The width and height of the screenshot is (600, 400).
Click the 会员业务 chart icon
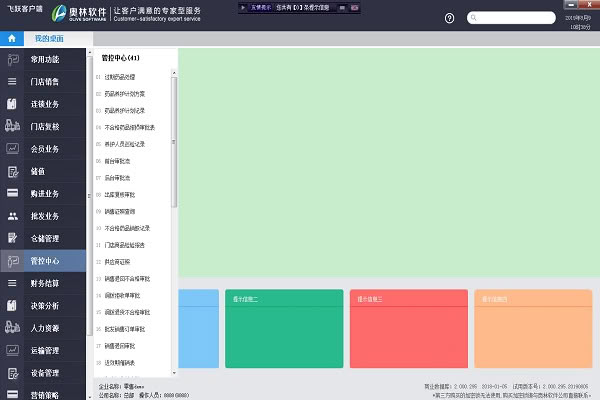pyautogui.click(x=13, y=148)
